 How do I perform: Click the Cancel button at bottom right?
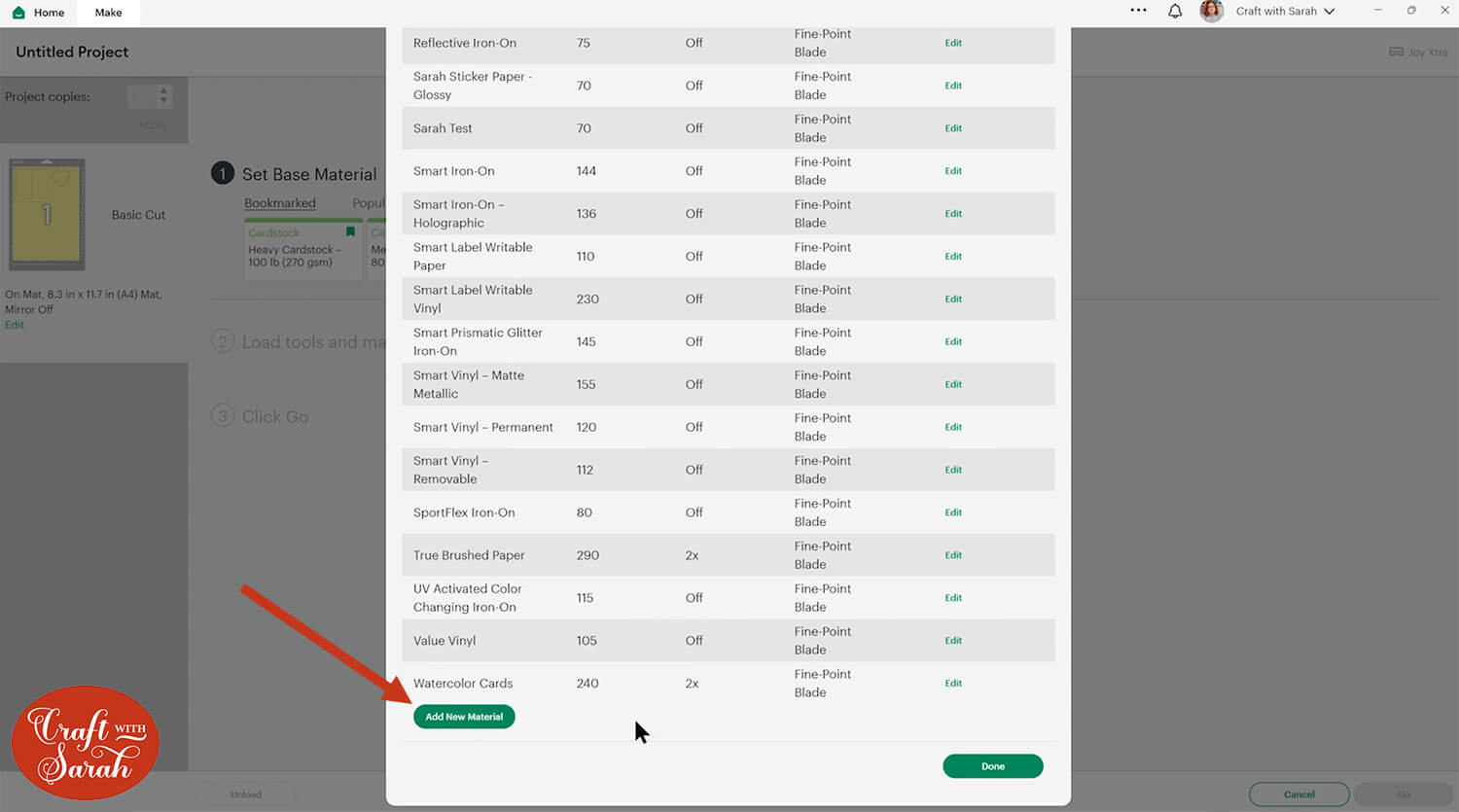pos(1299,794)
